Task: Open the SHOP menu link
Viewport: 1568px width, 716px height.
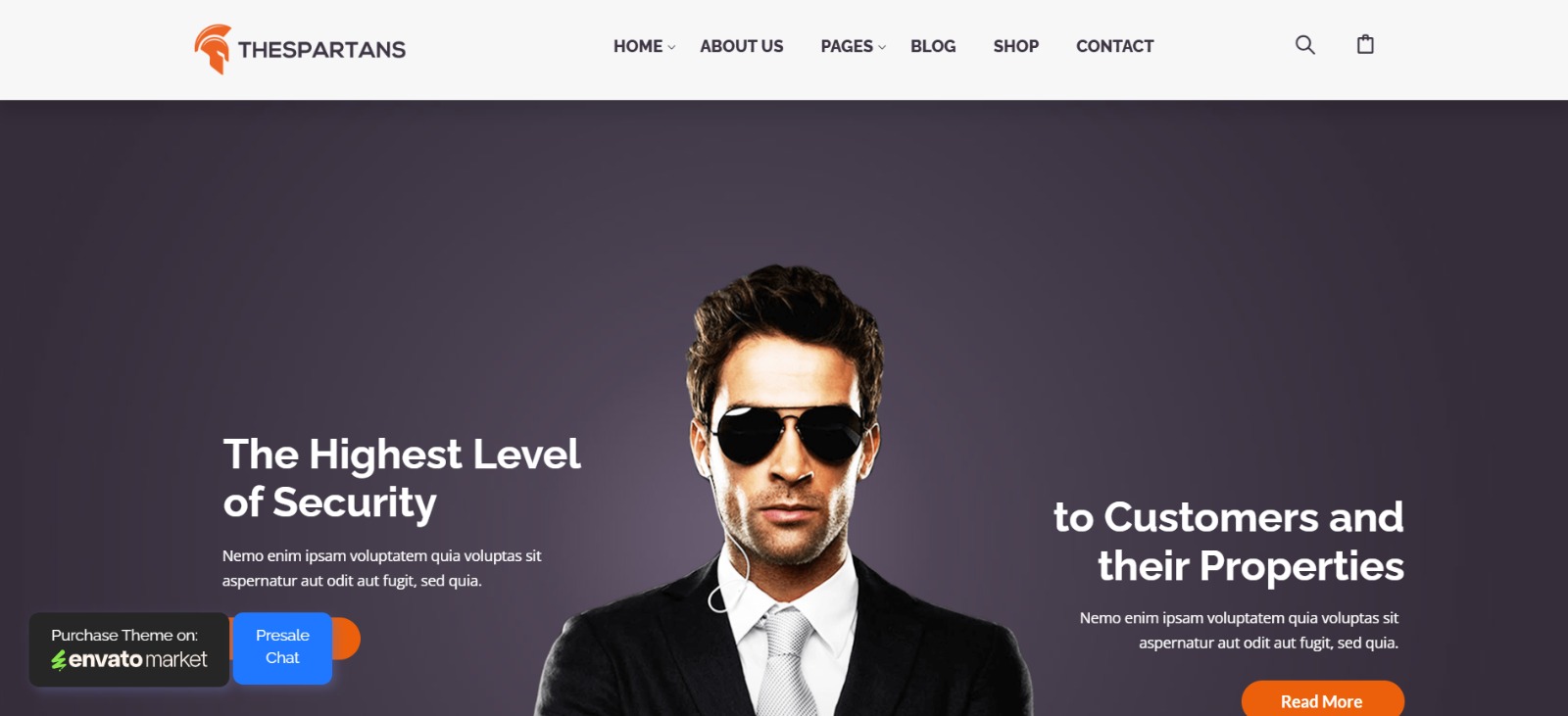Action: [x=1016, y=46]
